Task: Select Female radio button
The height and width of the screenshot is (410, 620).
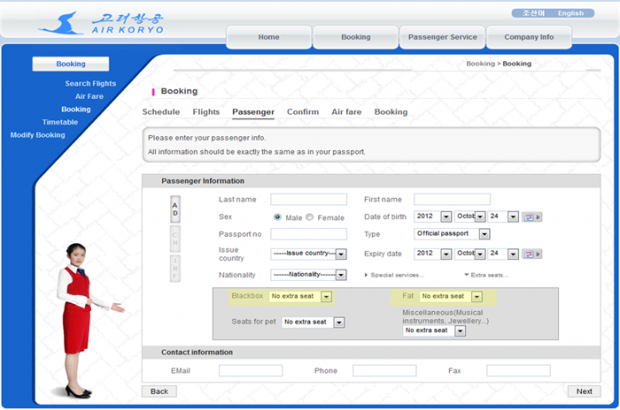Action: (310, 217)
